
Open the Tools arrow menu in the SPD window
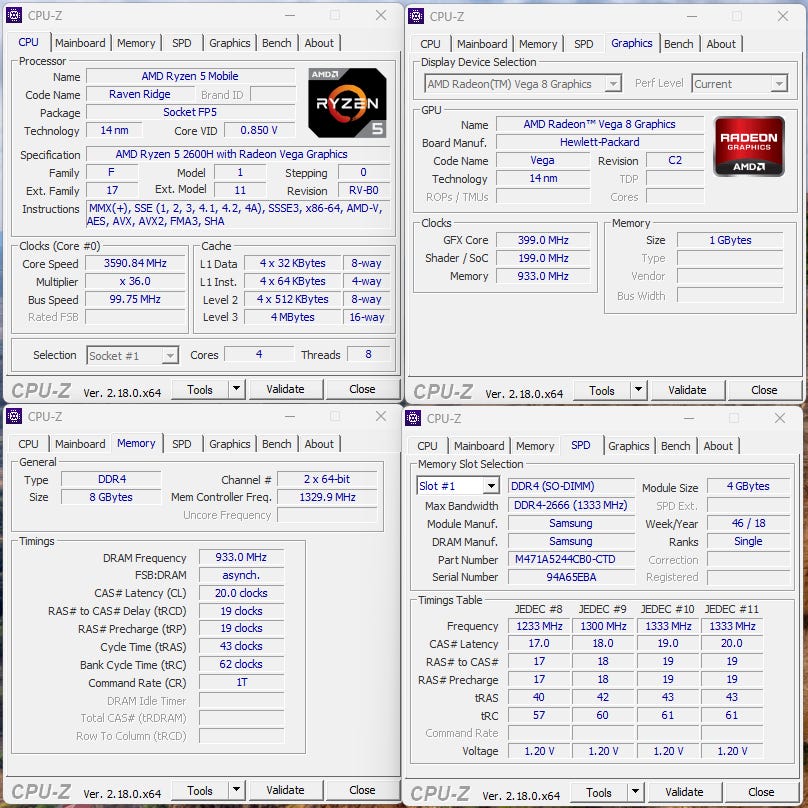(635, 792)
